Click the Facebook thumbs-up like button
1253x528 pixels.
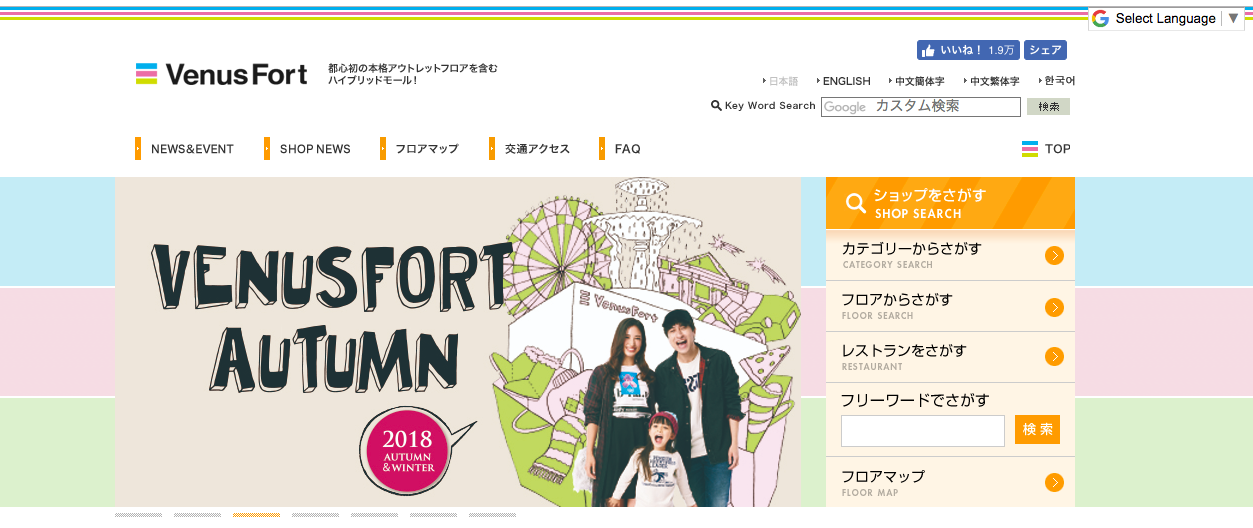point(968,50)
